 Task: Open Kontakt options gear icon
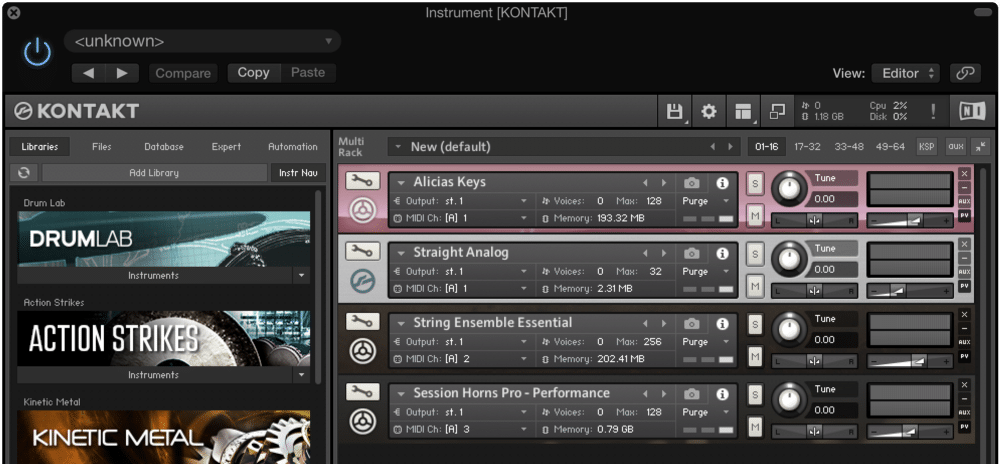[709, 112]
